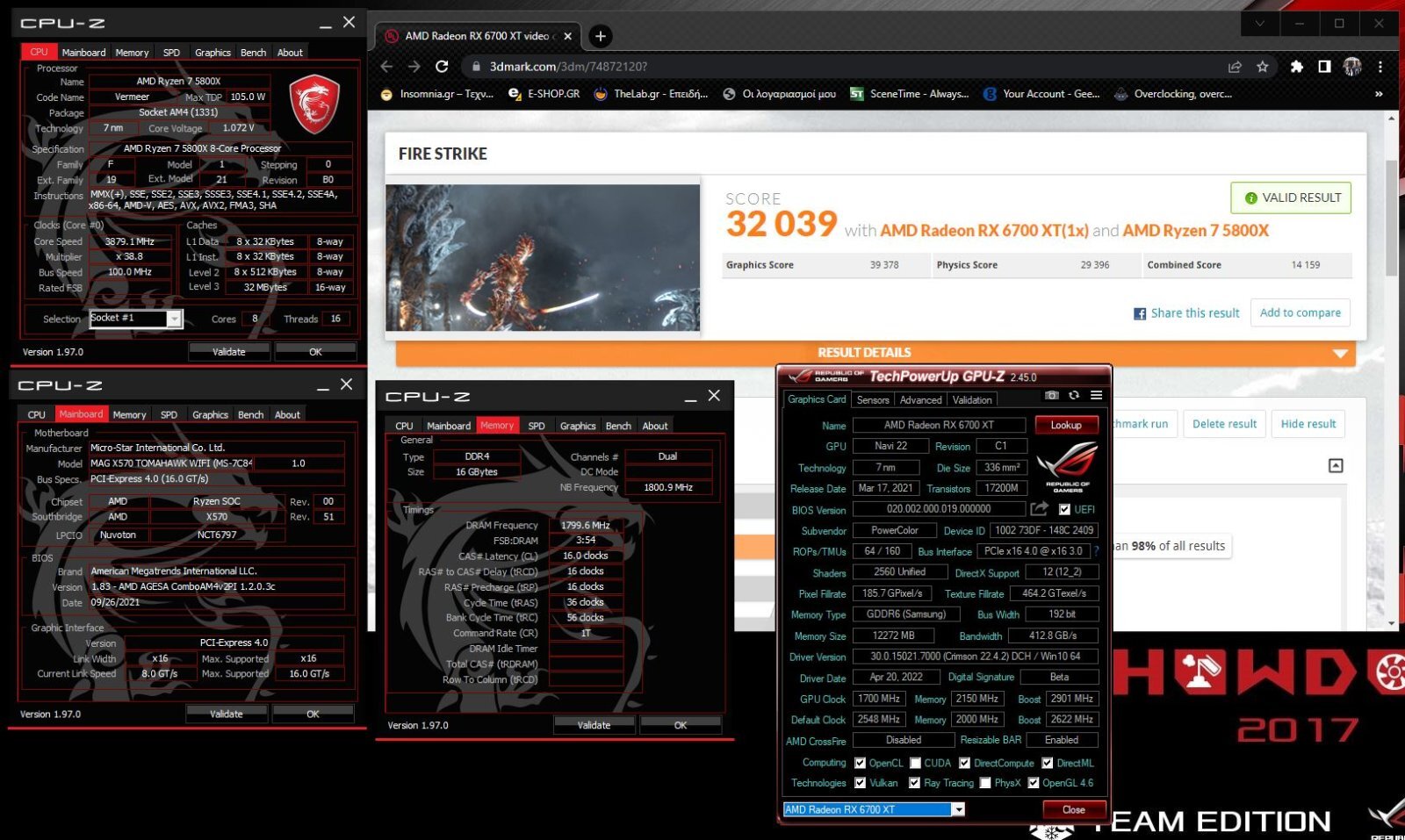Click the MSI dragon logo in CPU-Z
This screenshot has height=840, width=1405.
(314, 104)
